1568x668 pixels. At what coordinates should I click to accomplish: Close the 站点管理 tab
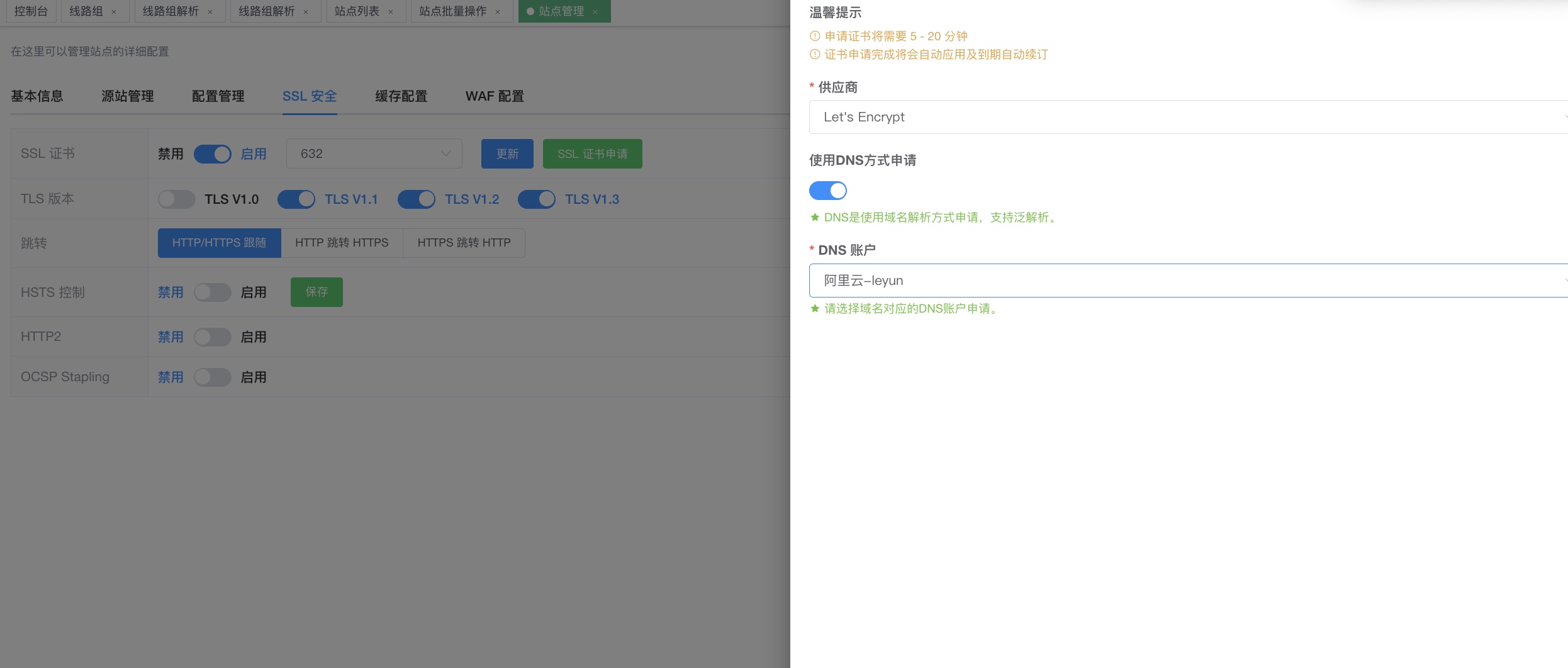(595, 12)
